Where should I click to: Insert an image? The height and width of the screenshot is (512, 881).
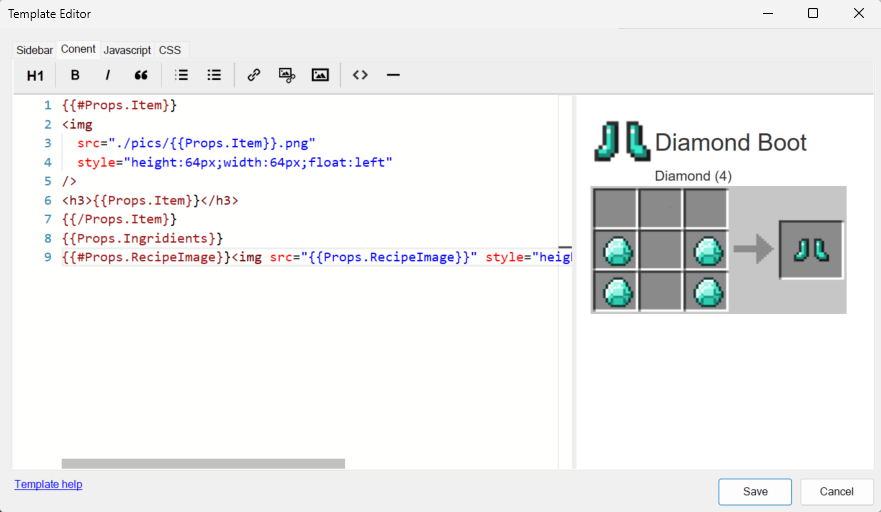[320, 75]
